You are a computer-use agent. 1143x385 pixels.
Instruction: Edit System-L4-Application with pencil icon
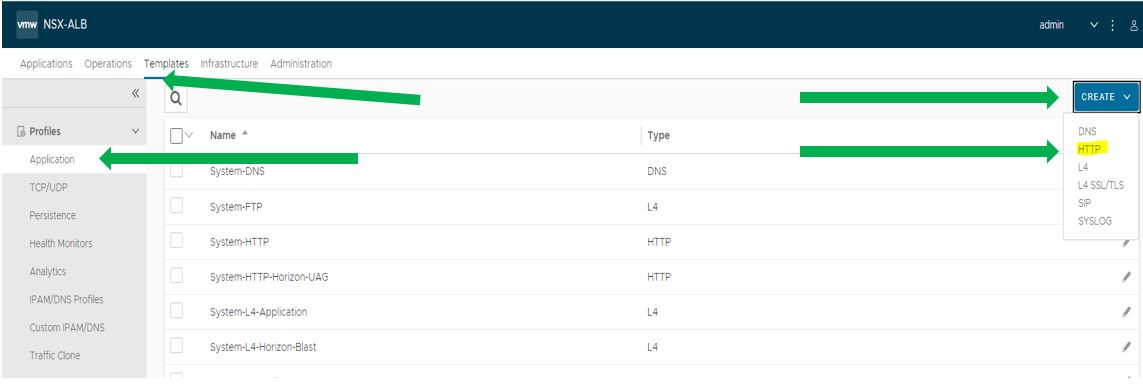pyautogui.click(x=1127, y=312)
